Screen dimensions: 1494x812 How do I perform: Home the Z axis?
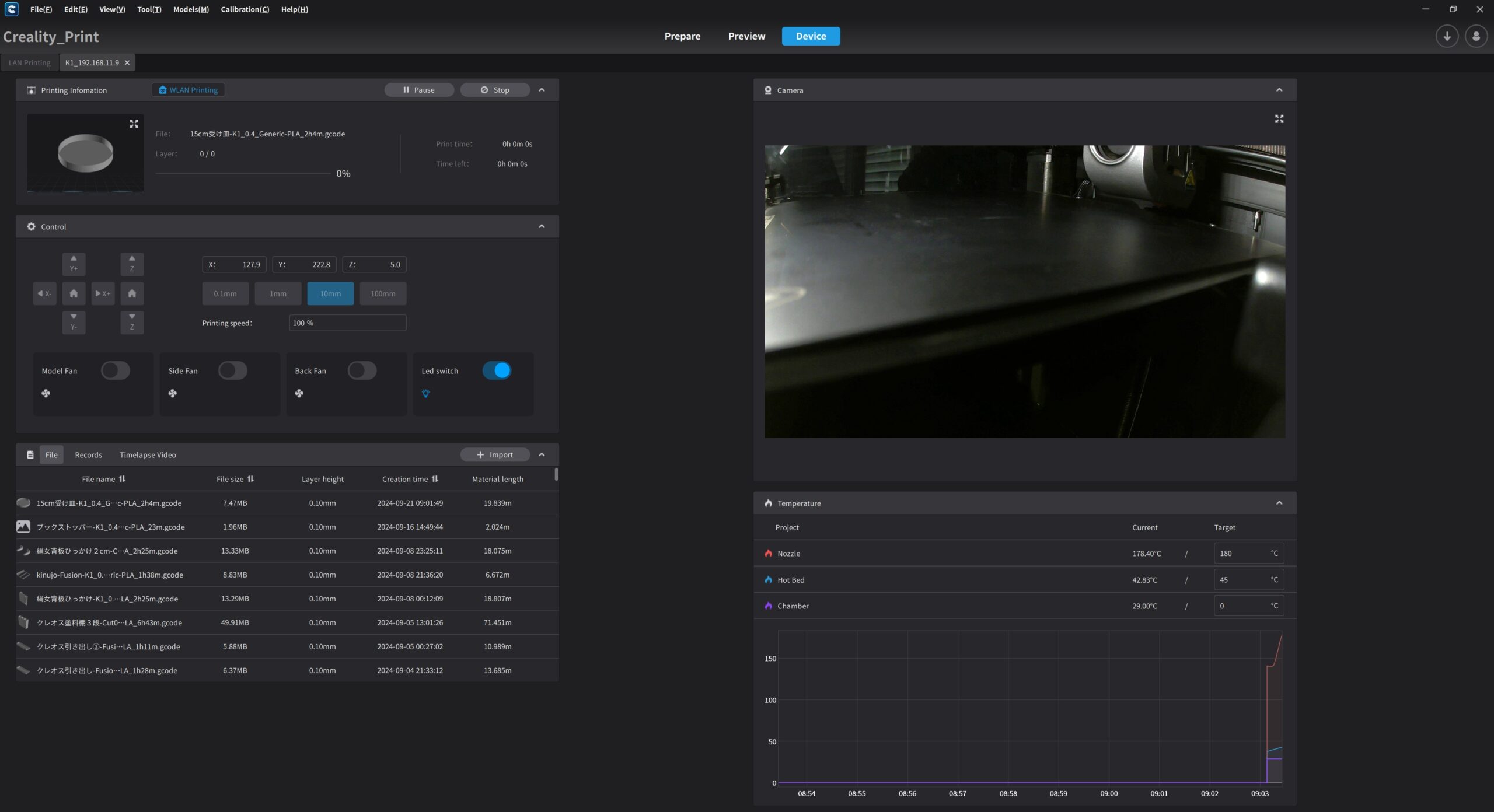[132, 293]
